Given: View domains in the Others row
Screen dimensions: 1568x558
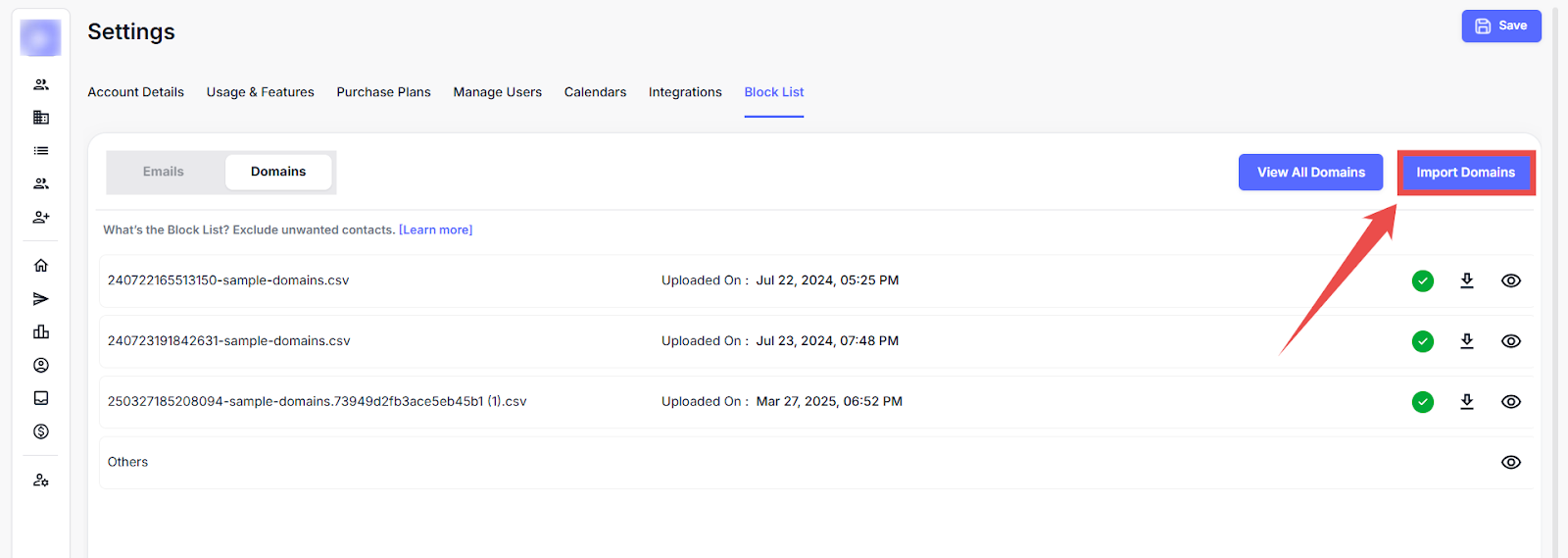Looking at the screenshot, I should [x=1510, y=463].
